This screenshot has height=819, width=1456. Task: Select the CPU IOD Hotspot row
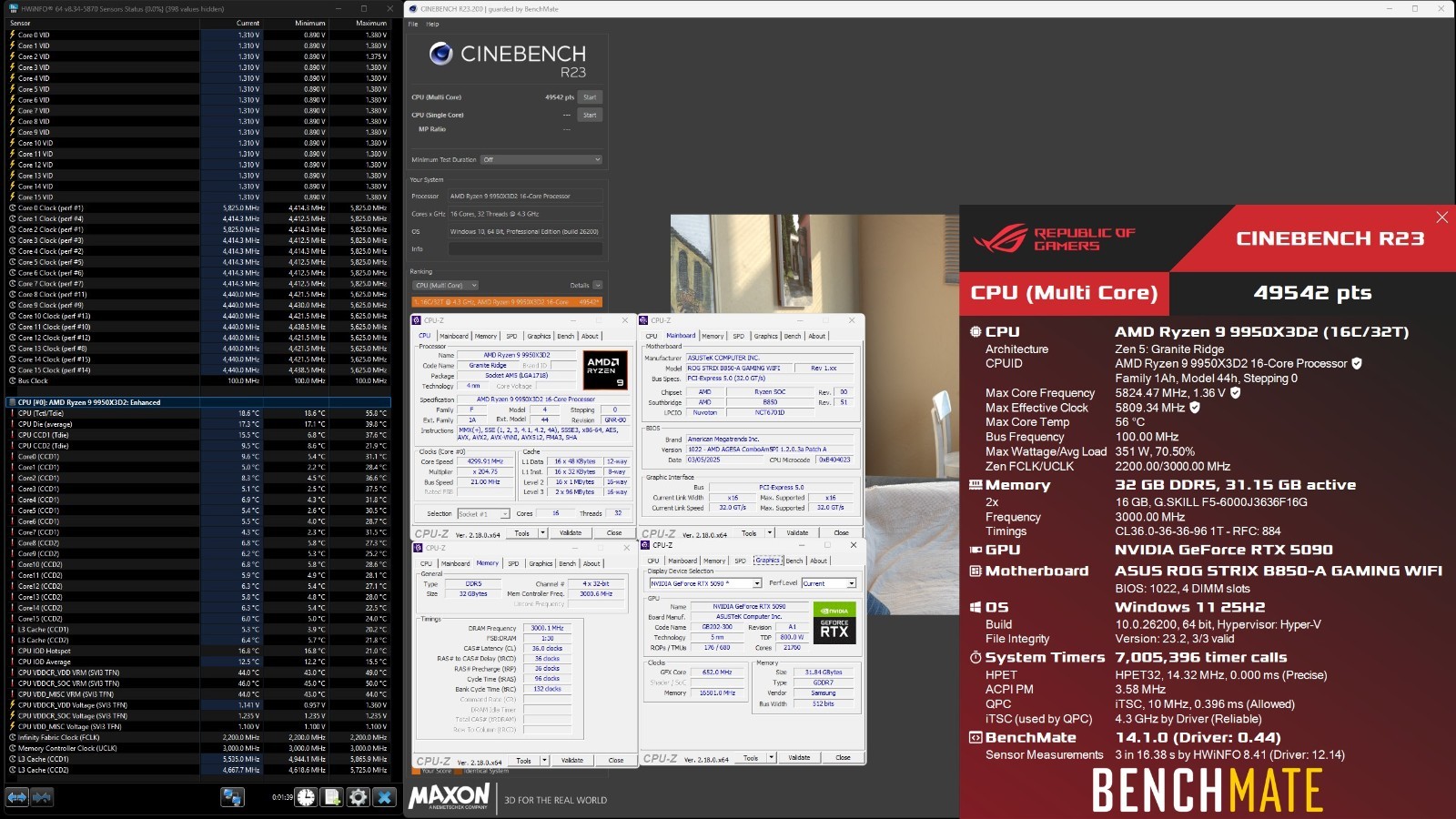pyautogui.click(x=198, y=651)
